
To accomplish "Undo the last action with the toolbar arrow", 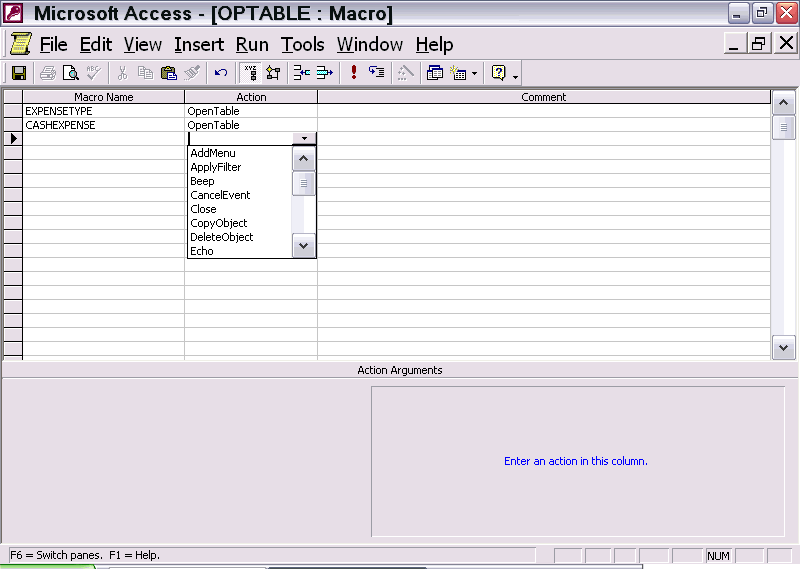I will click(220, 73).
